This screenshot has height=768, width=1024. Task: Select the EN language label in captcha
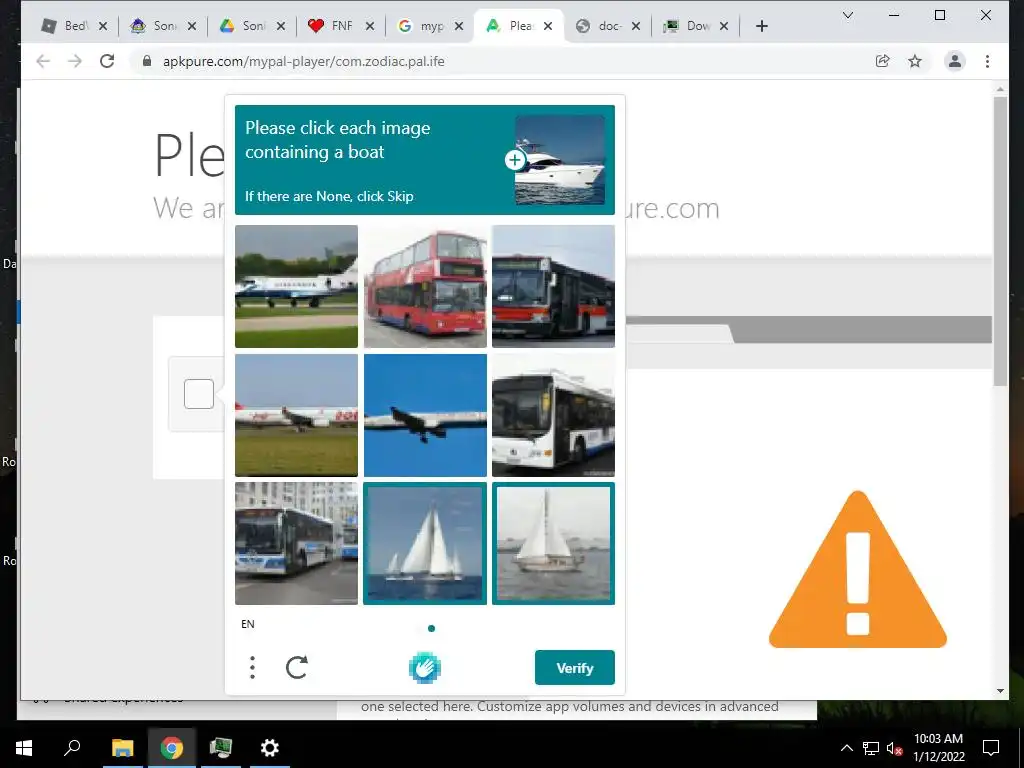[248, 624]
